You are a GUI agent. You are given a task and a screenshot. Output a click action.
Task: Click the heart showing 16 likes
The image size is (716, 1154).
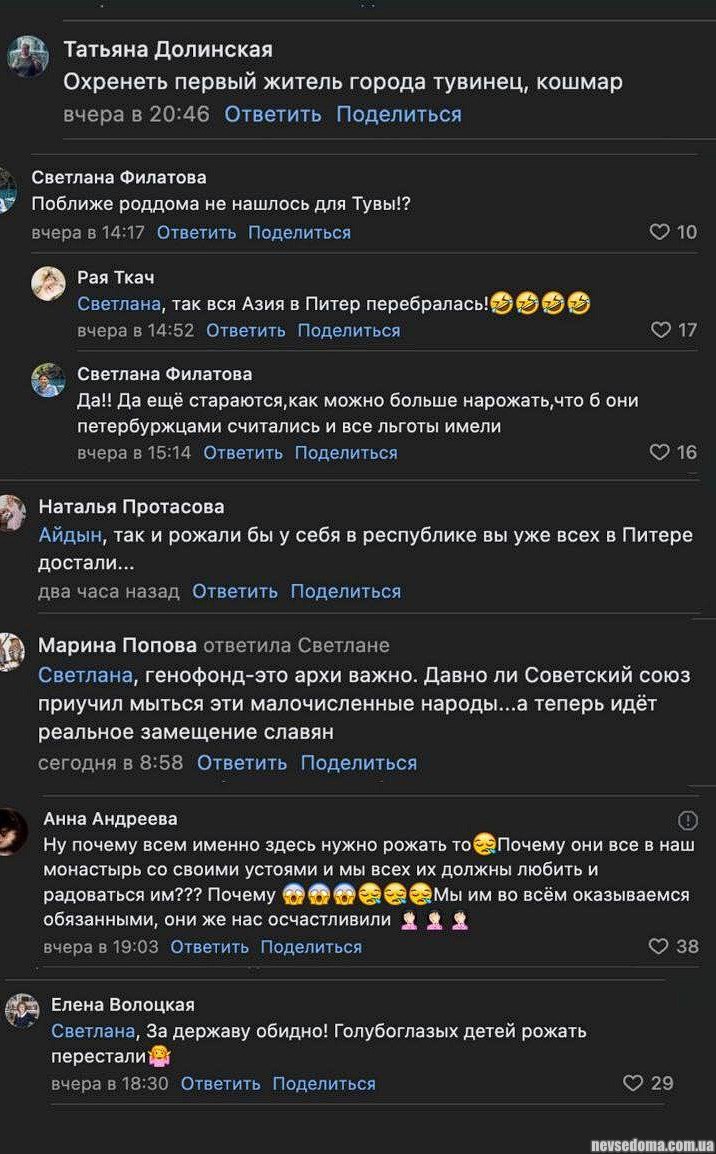(x=660, y=452)
